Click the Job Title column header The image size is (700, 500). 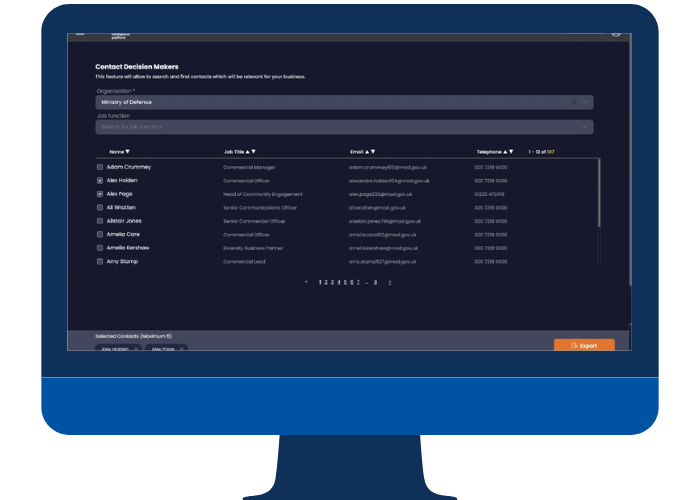234,152
